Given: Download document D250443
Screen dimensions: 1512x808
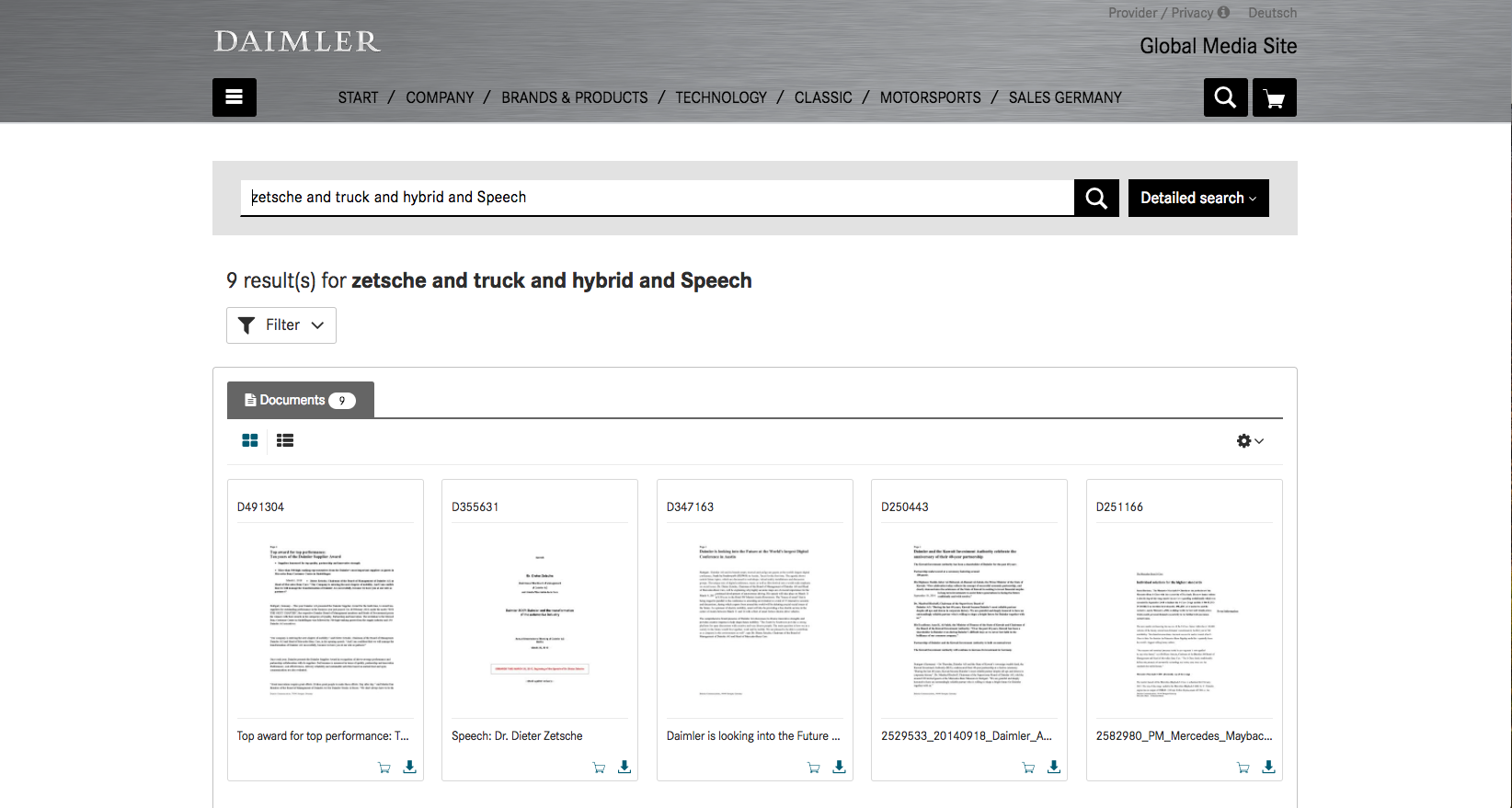Looking at the screenshot, I should [1054, 767].
